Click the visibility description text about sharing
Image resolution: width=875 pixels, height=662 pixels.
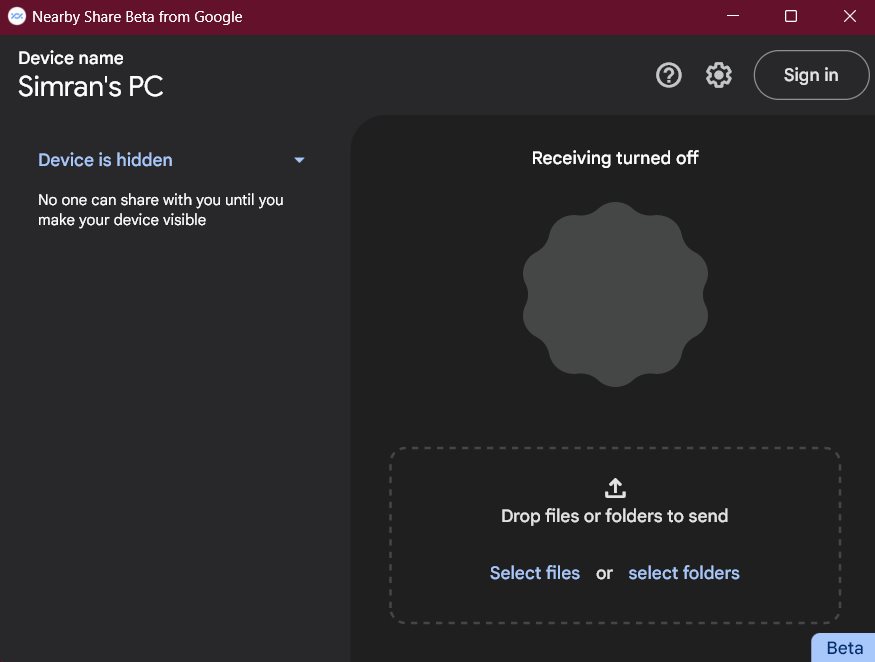(161, 210)
